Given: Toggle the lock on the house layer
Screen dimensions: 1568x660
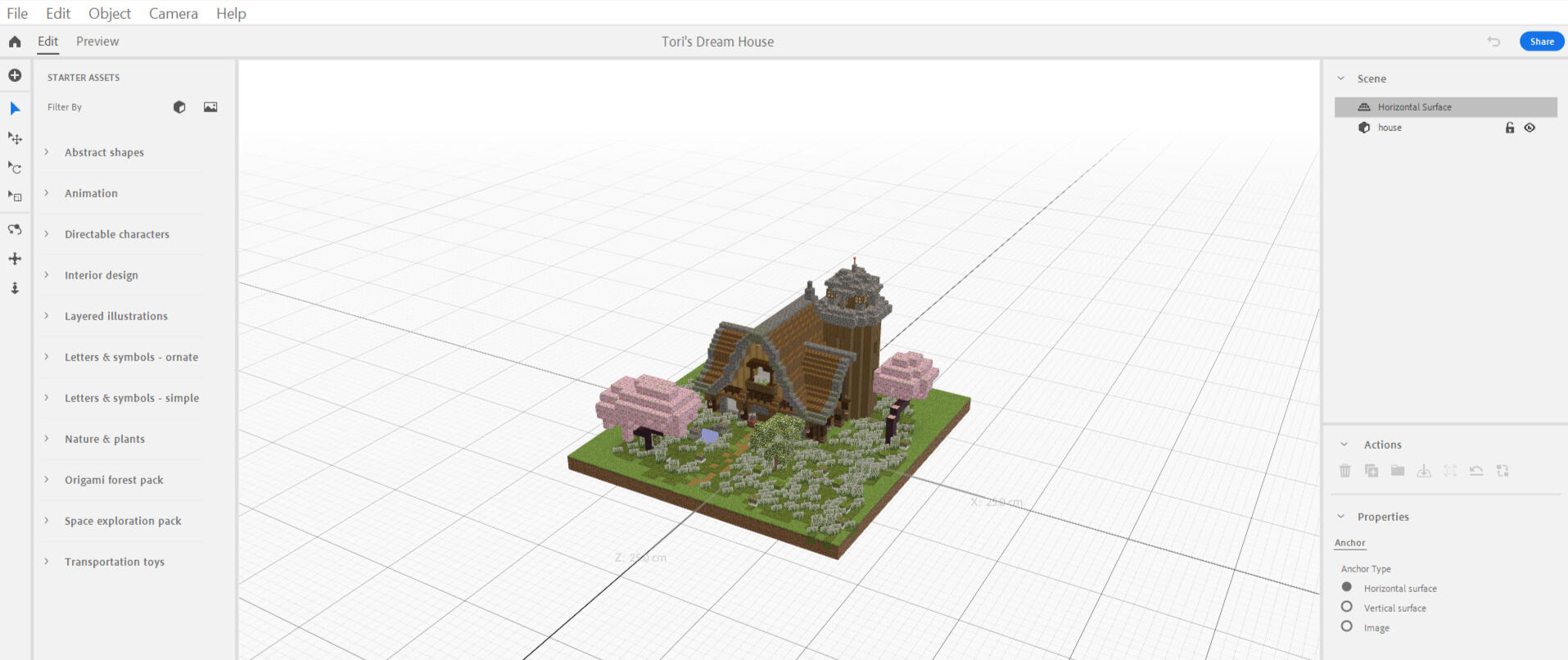Looking at the screenshot, I should tap(1510, 128).
